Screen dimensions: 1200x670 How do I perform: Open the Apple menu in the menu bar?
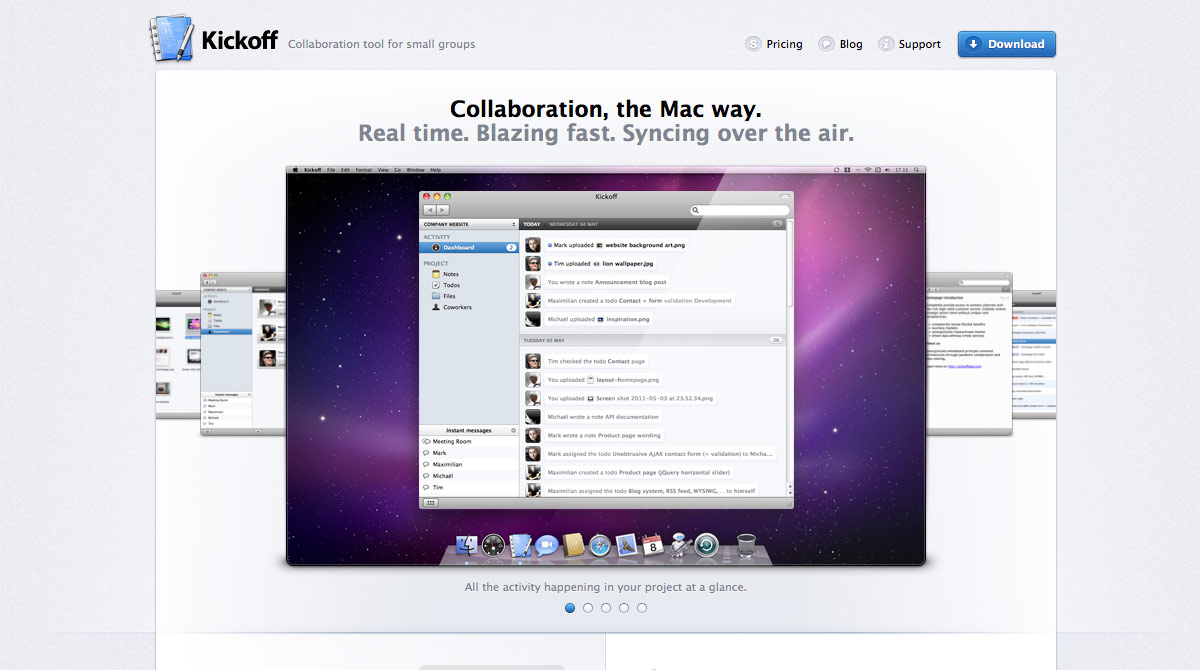click(295, 170)
